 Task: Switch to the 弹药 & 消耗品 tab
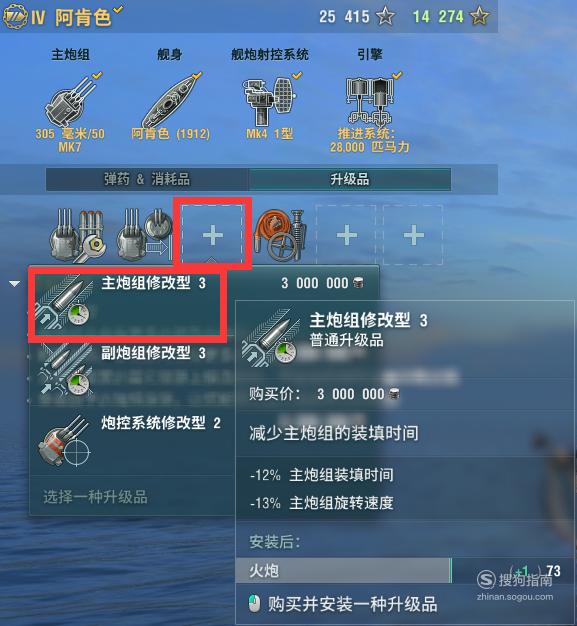(x=147, y=179)
